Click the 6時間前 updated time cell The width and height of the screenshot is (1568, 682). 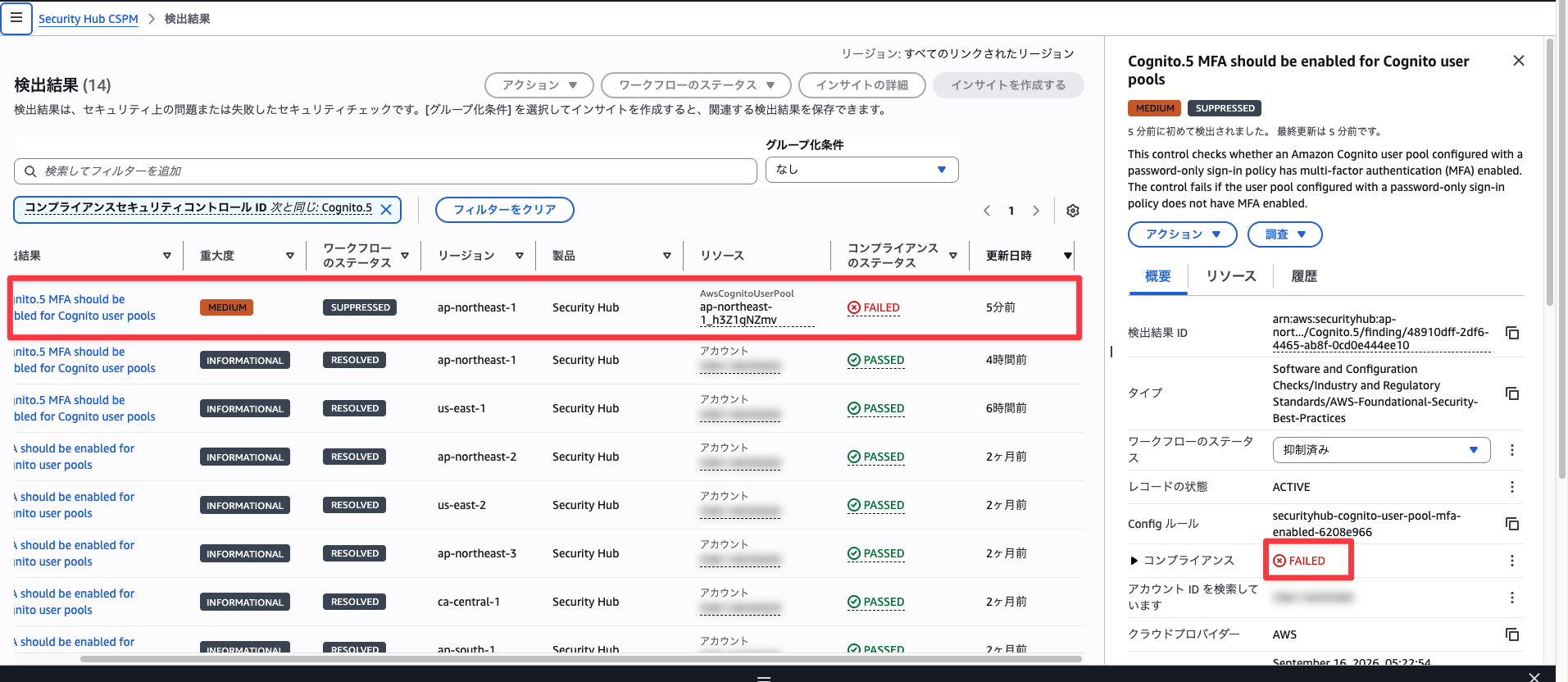pyautogui.click(x=1007, y=408)
